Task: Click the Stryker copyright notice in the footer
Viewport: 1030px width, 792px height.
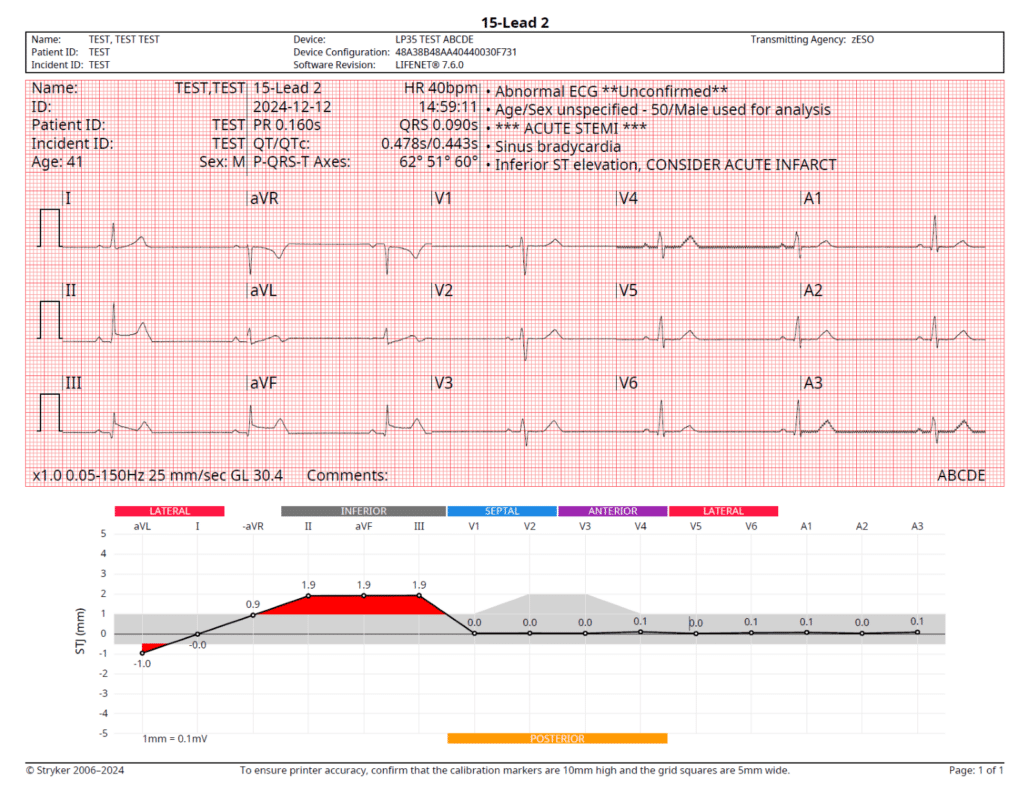Action: pyautogui.click(x=76, y=770)
